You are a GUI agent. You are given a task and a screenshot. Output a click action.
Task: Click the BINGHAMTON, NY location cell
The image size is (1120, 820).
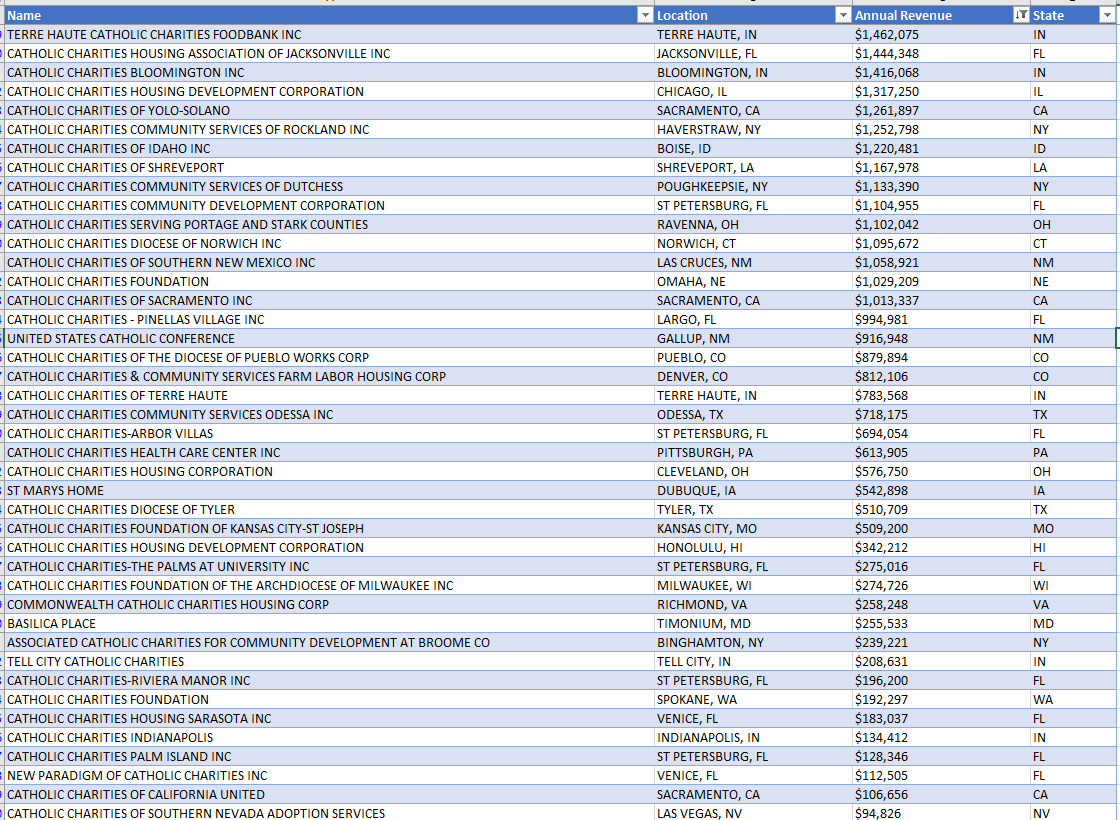[x=753, y=642]
